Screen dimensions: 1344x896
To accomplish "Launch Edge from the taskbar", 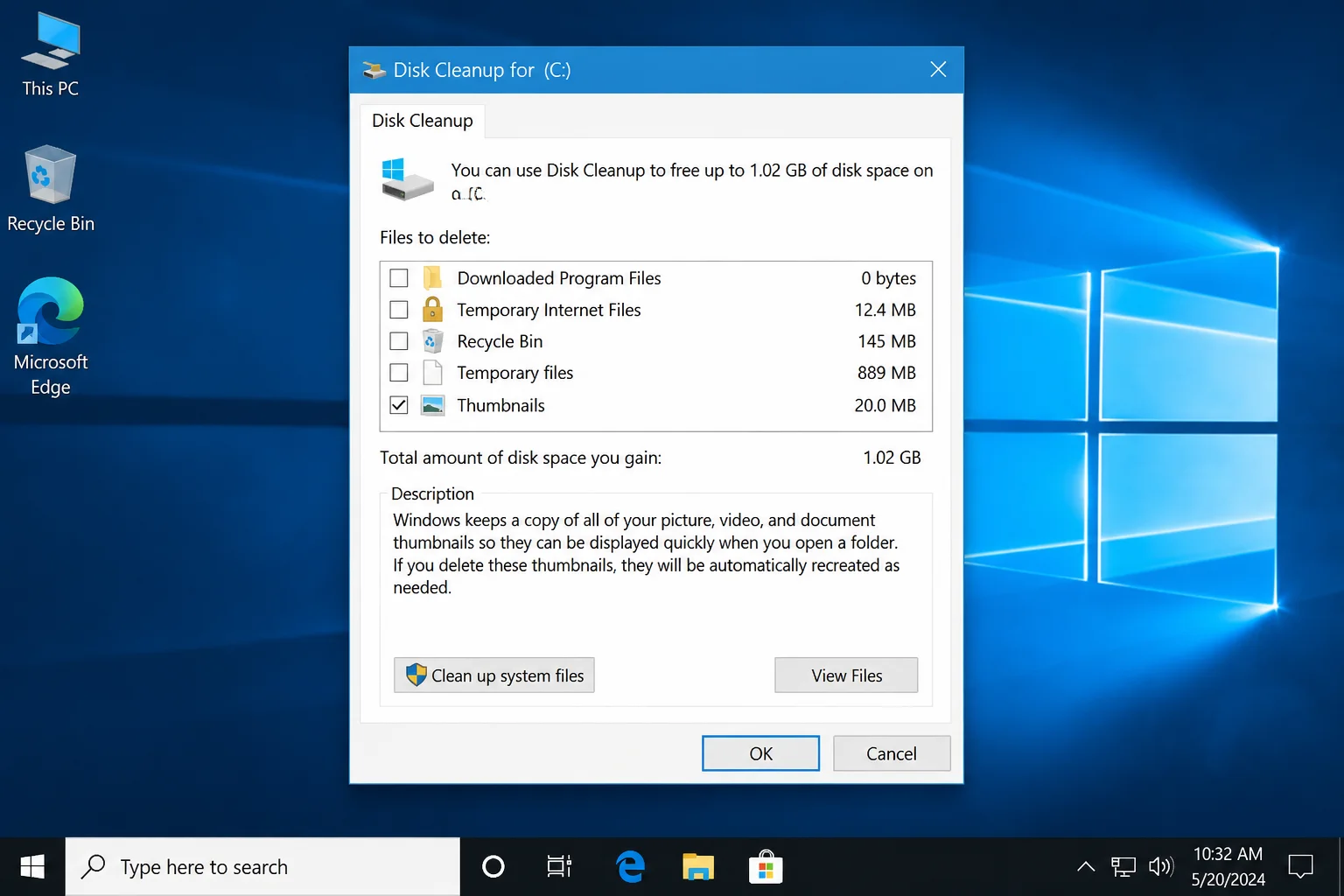I will tap(630, 867).
